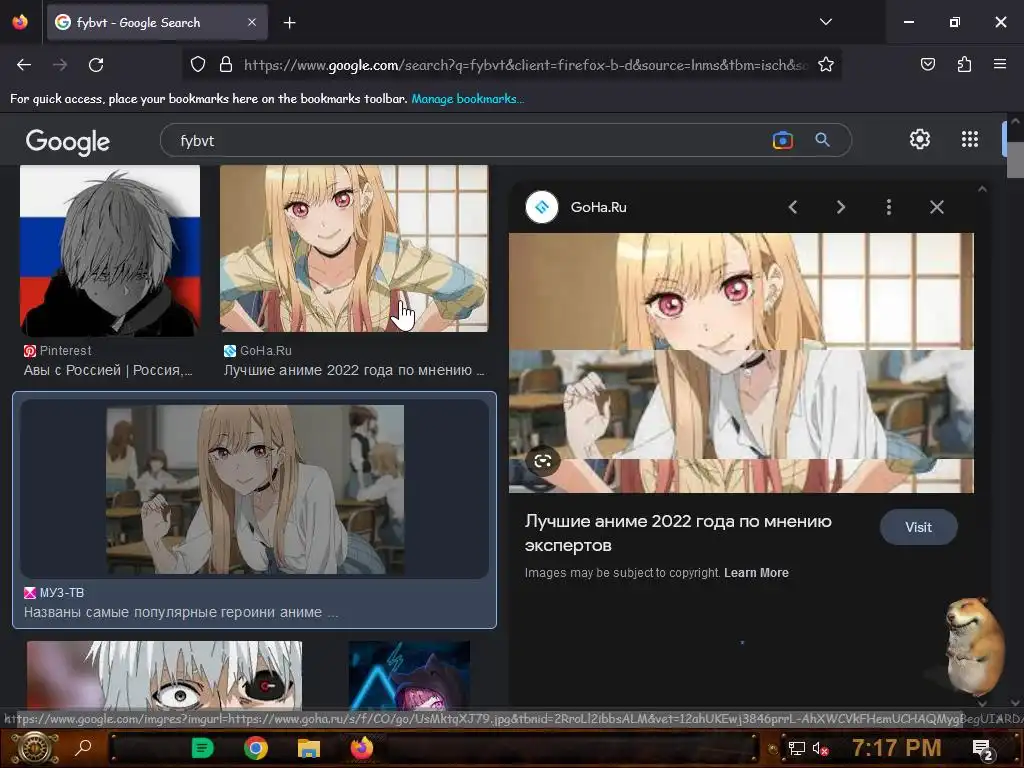Open the МУЗ-ТВ classroom anime thumbnail
The height and width of the screenshot is (768, 1024).
pyautogui.click(x=255, y=489)
